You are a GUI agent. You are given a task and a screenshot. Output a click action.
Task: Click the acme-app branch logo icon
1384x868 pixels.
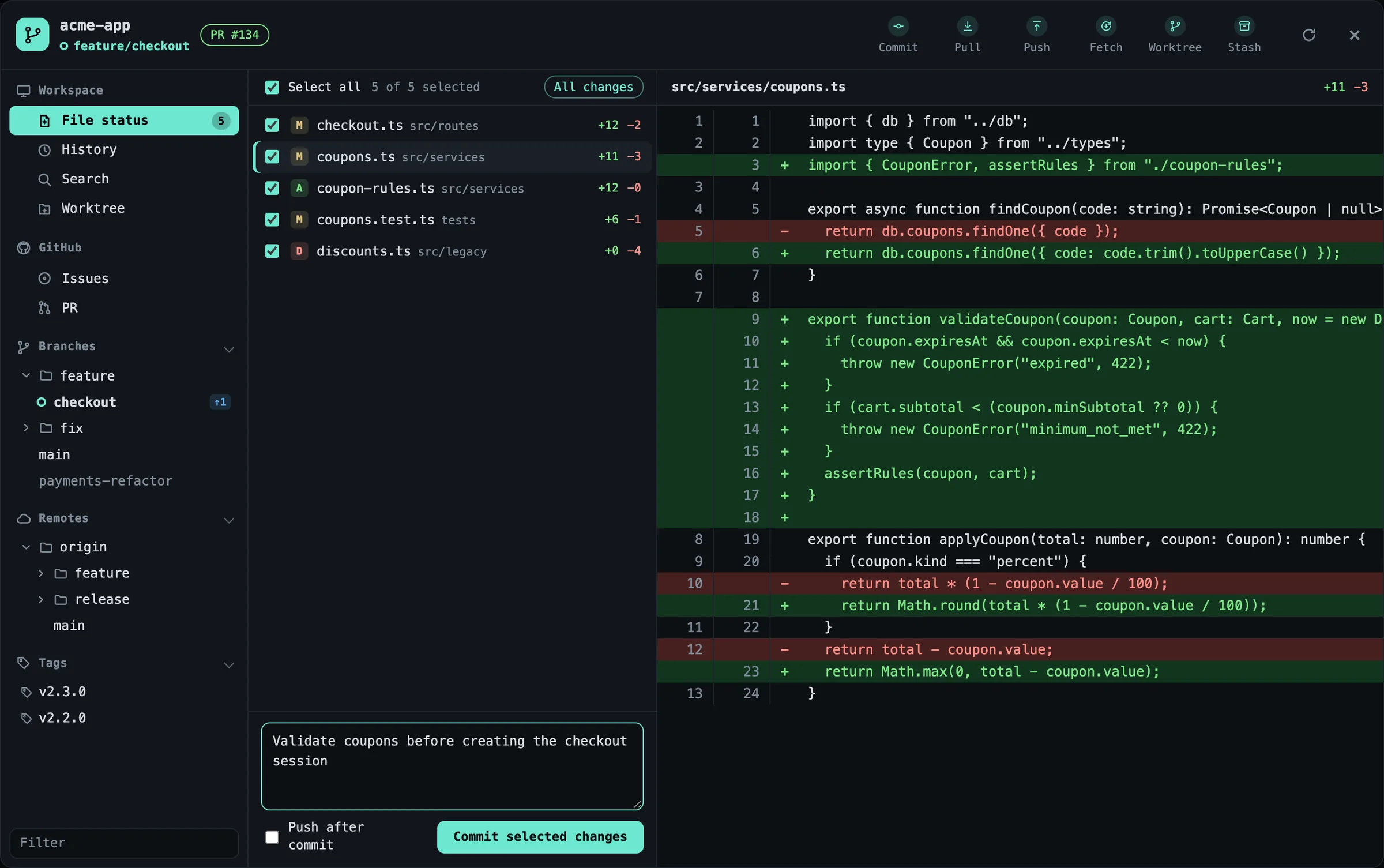32,35
